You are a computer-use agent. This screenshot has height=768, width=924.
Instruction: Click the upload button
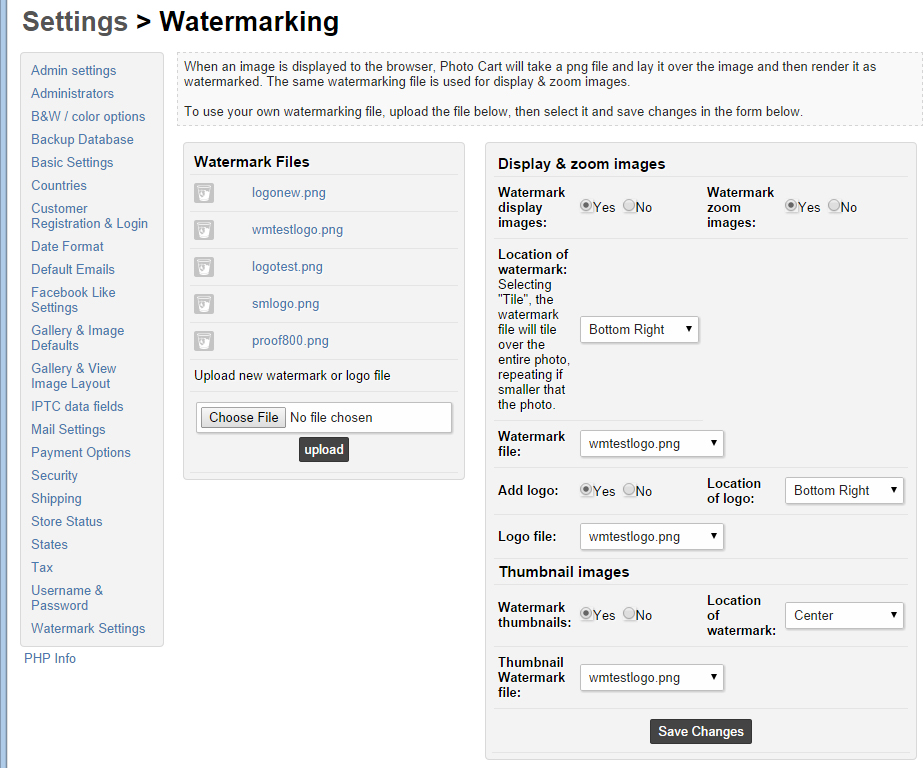click(x=324, y=450)
